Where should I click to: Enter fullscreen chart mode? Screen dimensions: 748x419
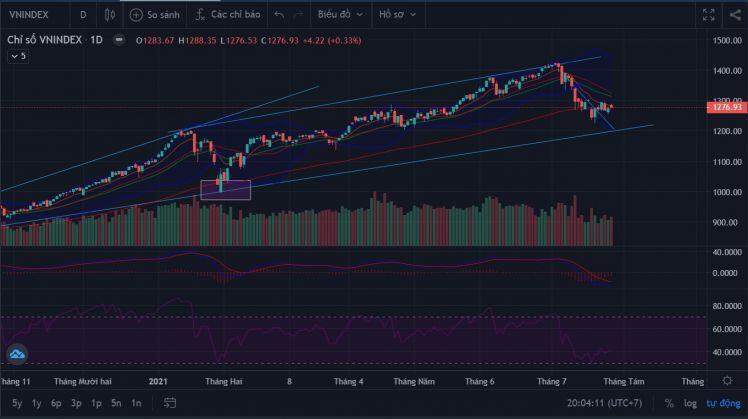pyautogui.click(x=708, y=15)
